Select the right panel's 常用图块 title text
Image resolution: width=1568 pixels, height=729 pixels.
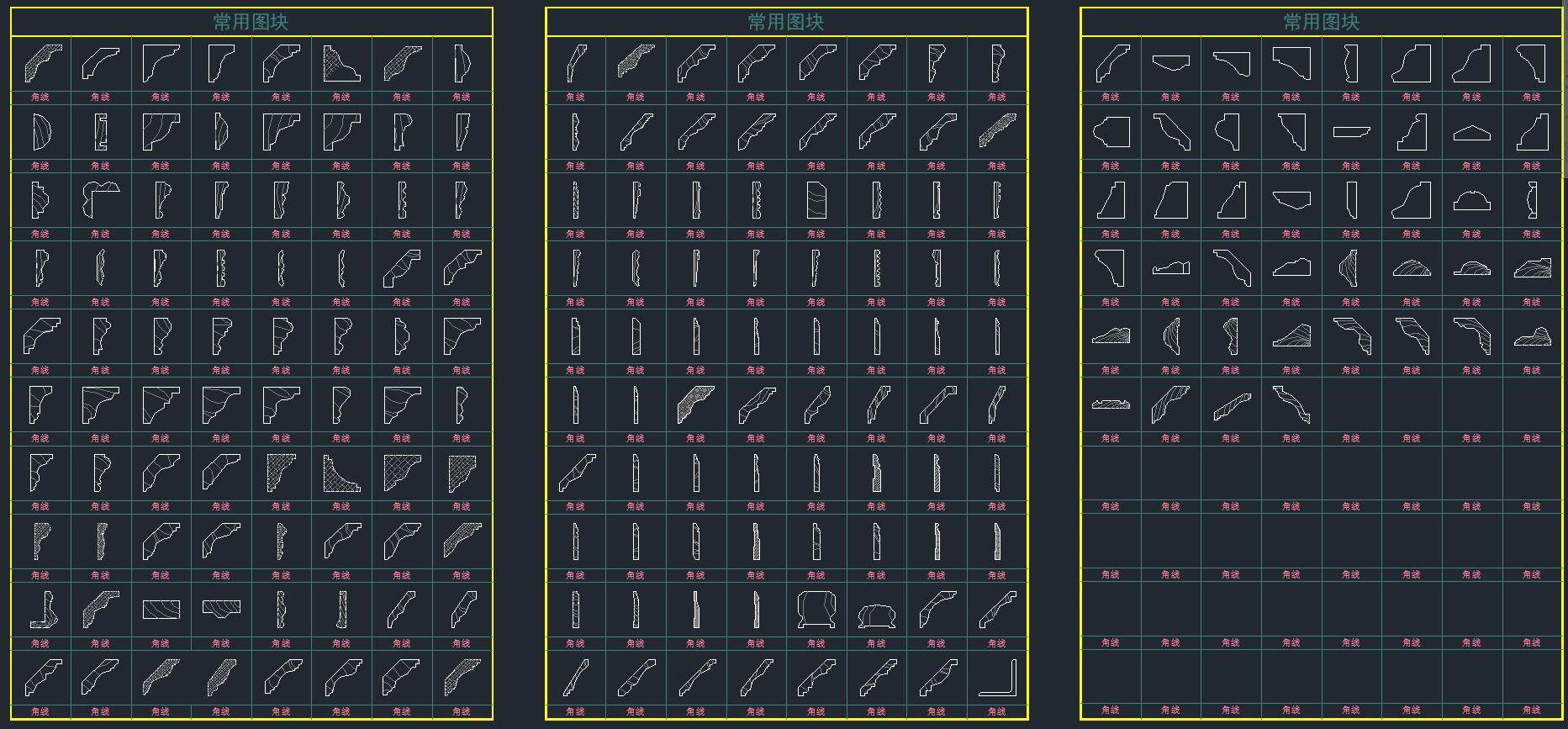coord(1321,22)
